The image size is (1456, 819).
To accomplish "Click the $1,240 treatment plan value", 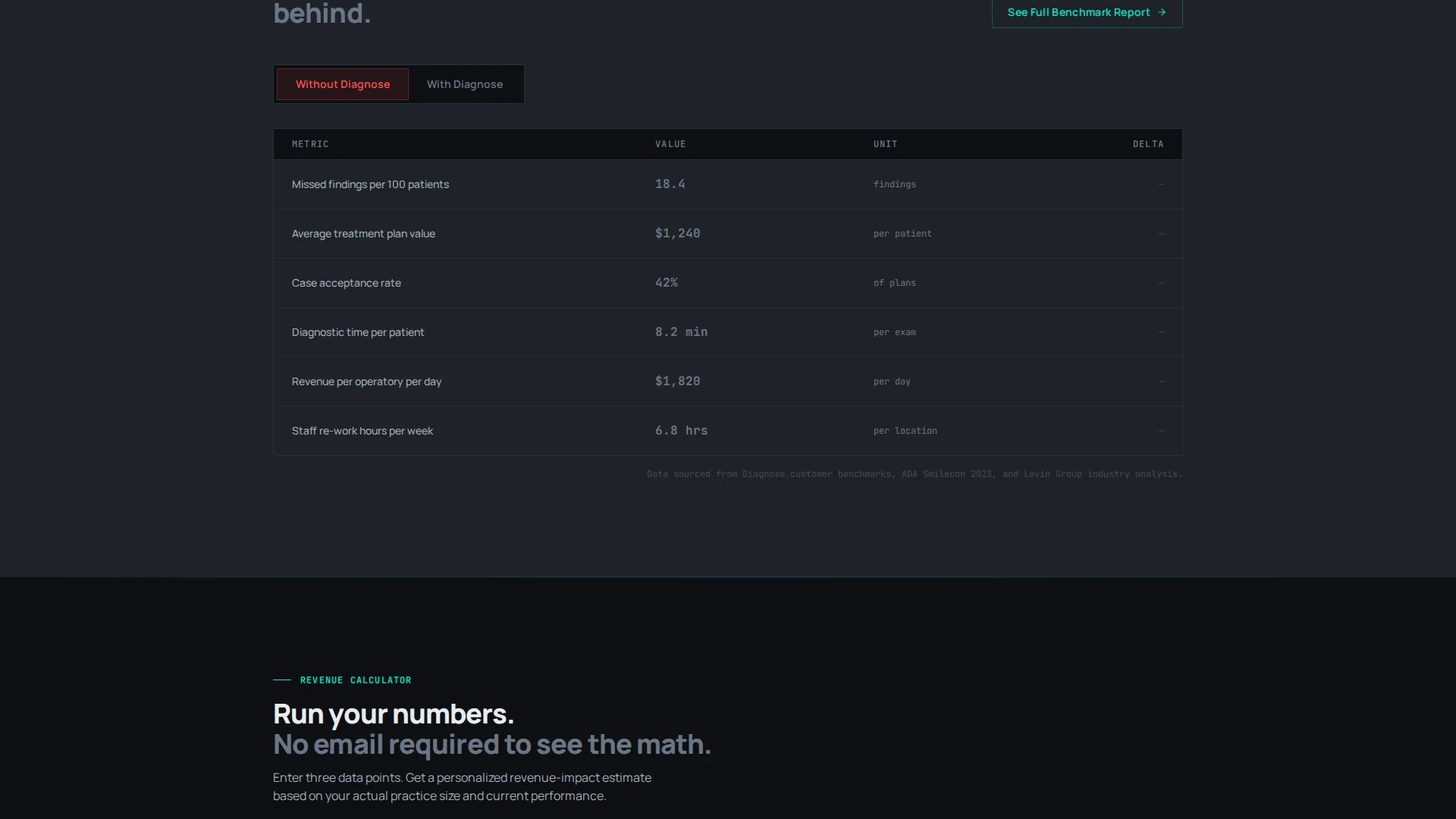I will pyautogui.click(x=678, y=234).
